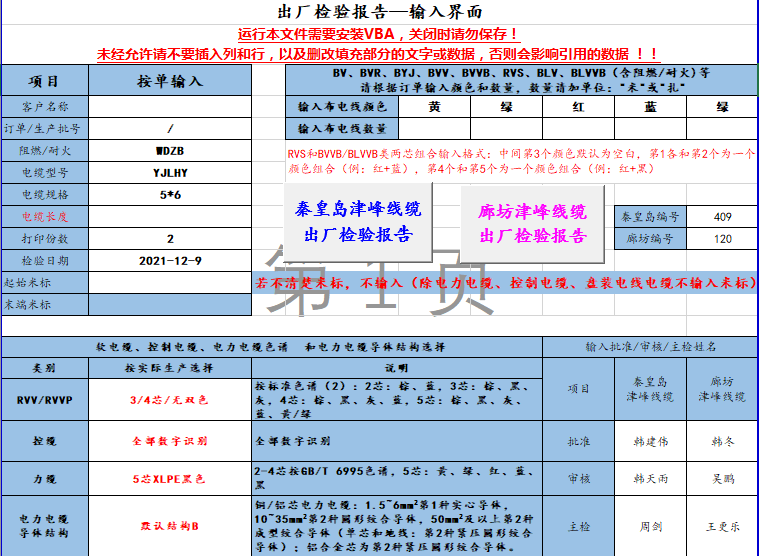Click the empty 电缆长度 input cell

(x=170, y=216)
